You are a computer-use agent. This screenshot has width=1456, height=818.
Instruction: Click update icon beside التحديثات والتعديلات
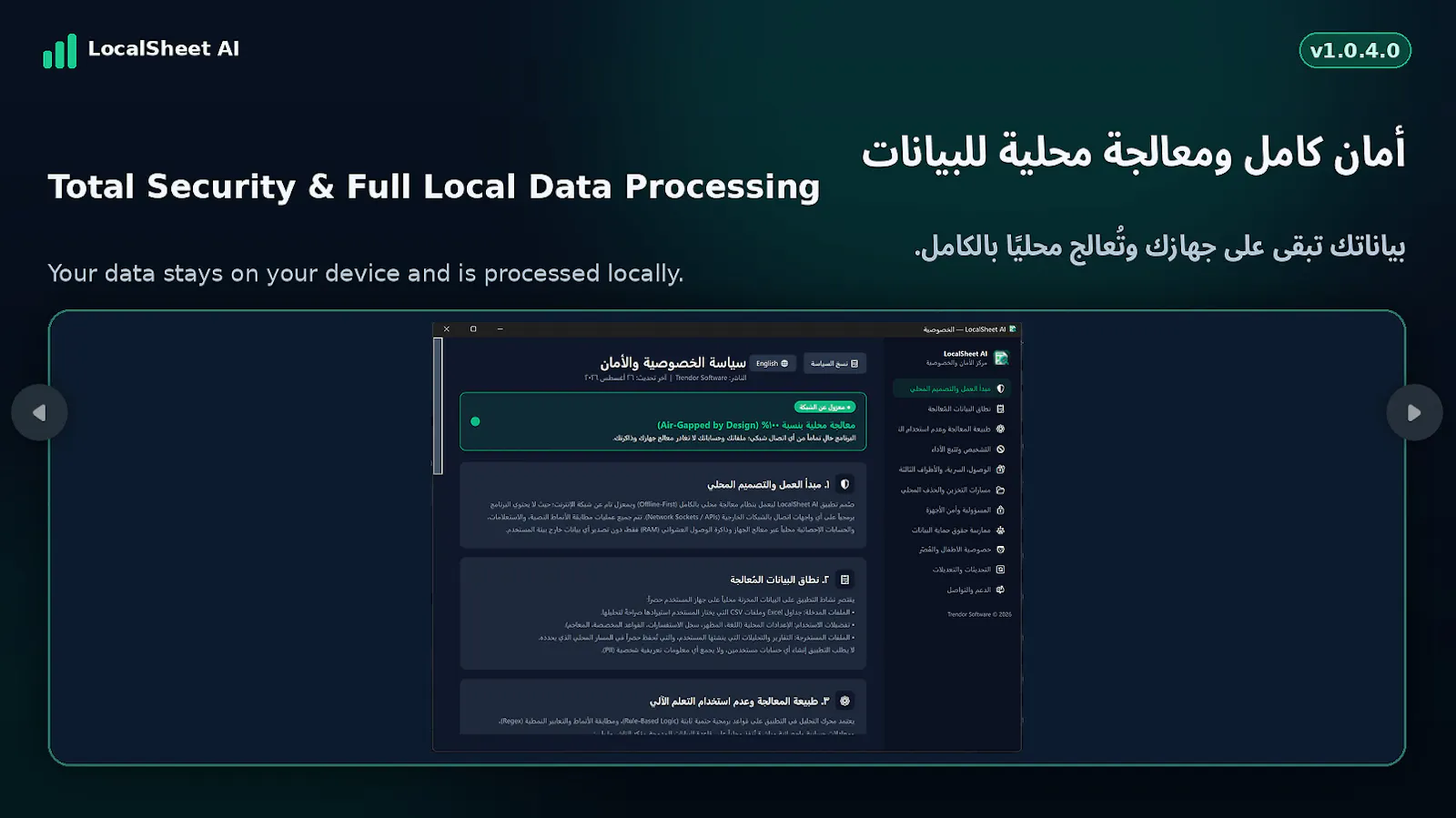tap(1000, 570)
